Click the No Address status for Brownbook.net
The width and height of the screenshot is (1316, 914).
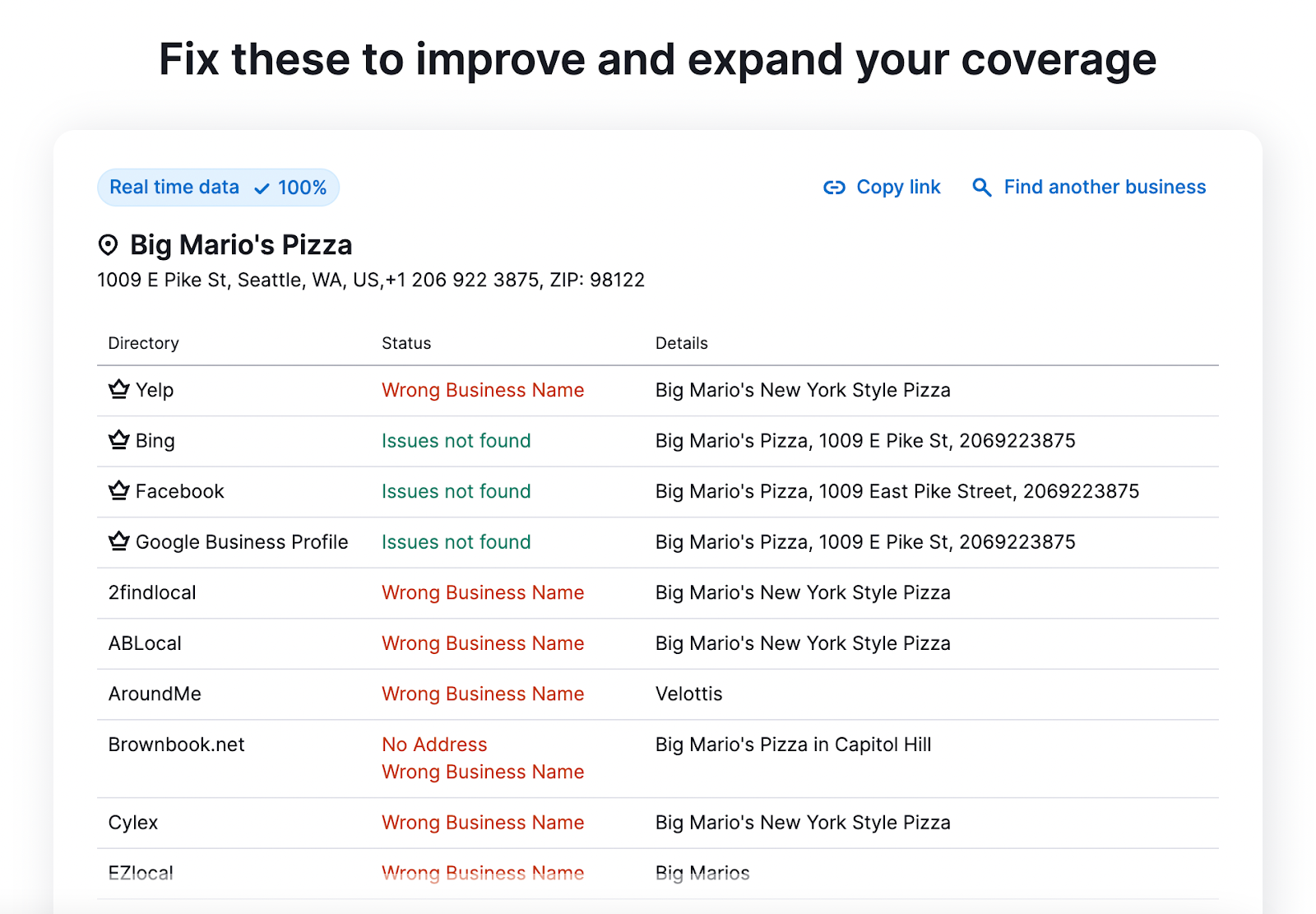(433, 744)
